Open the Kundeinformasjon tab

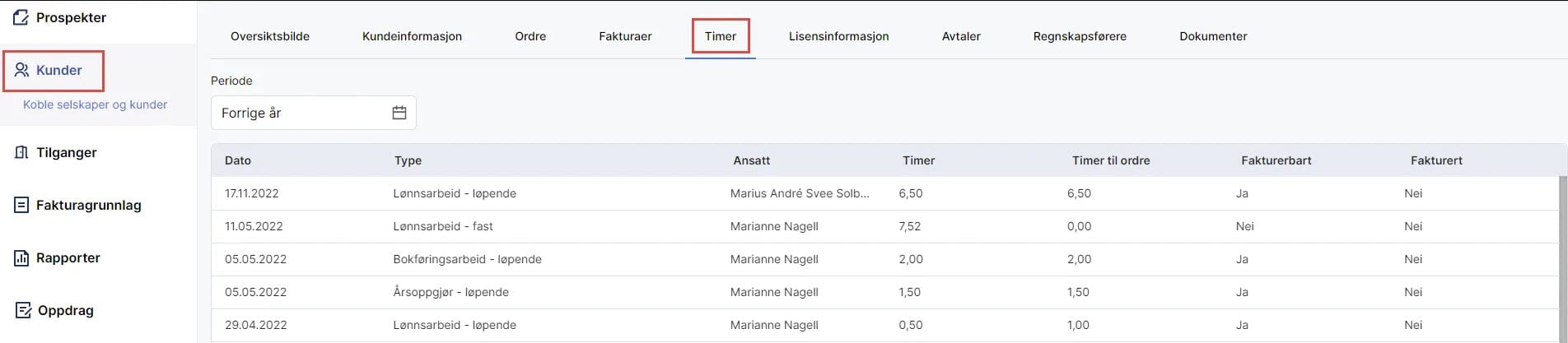412,36
